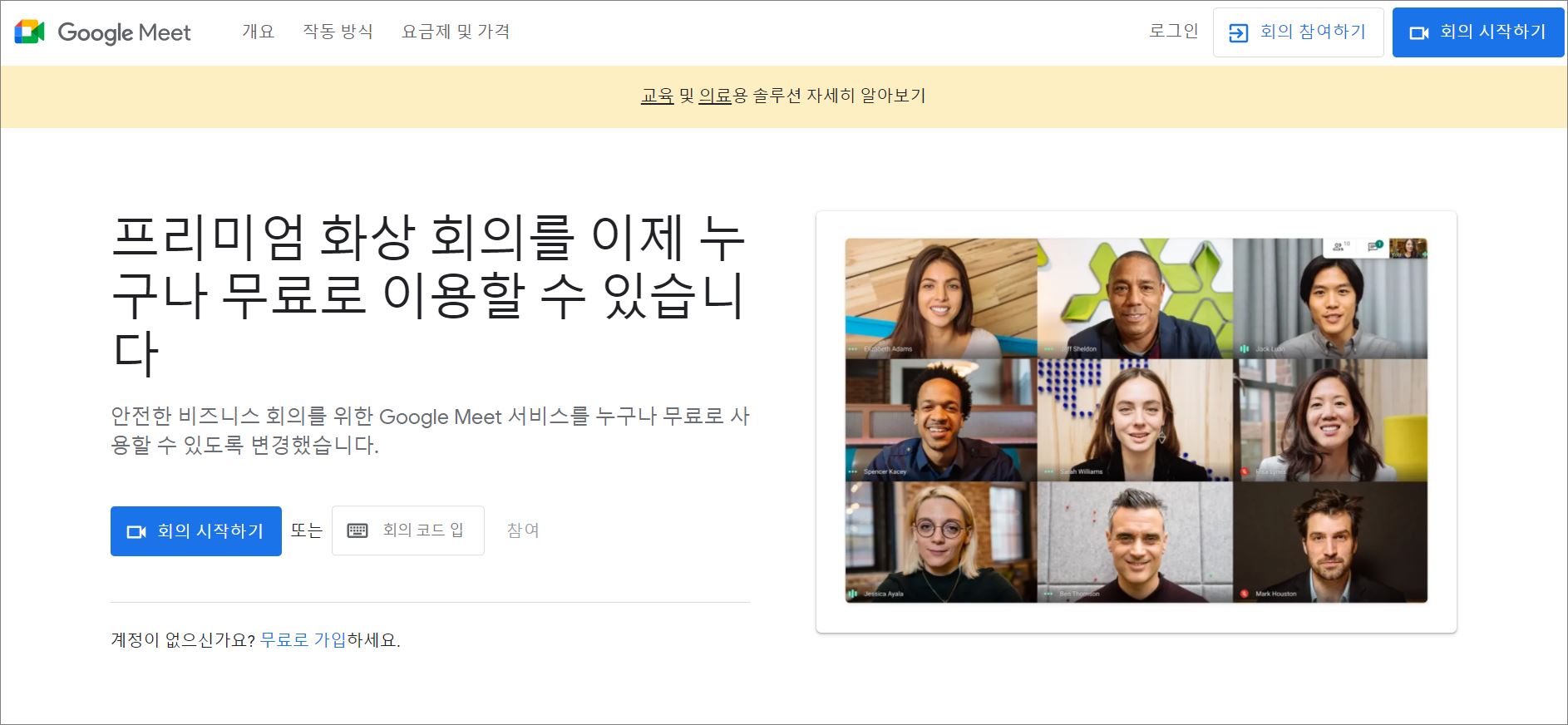Viewport: 1568px width, 725px height.
Task: Click the header 회의 참여하기 button
Action: pos(1298,32)
